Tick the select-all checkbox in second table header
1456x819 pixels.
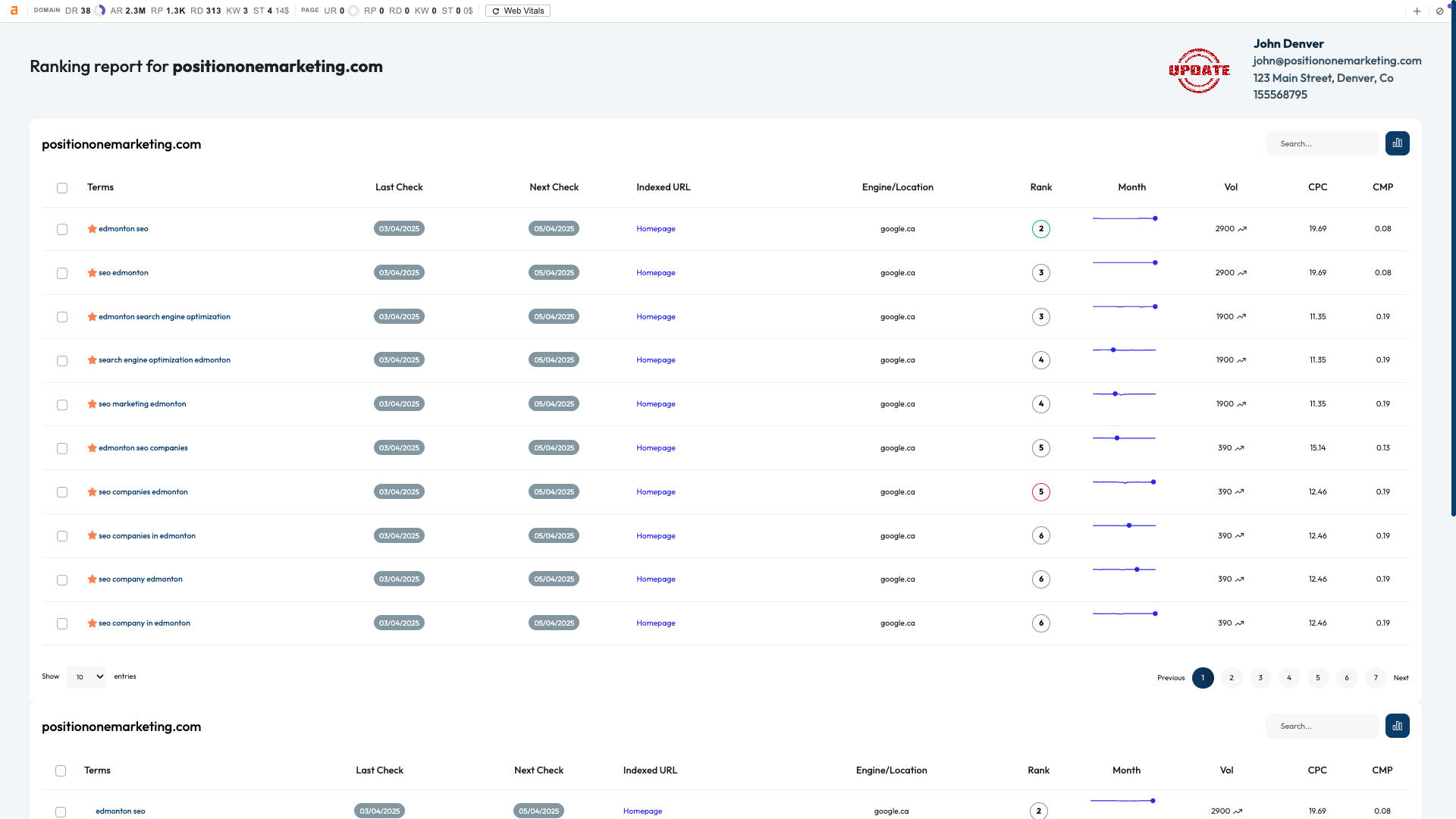tap(61, 771)
